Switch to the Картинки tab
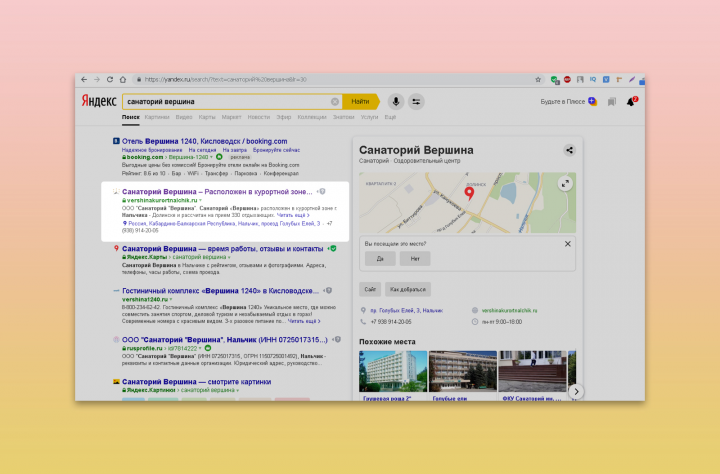Screen dimensions: 720x474 (157, 117)
